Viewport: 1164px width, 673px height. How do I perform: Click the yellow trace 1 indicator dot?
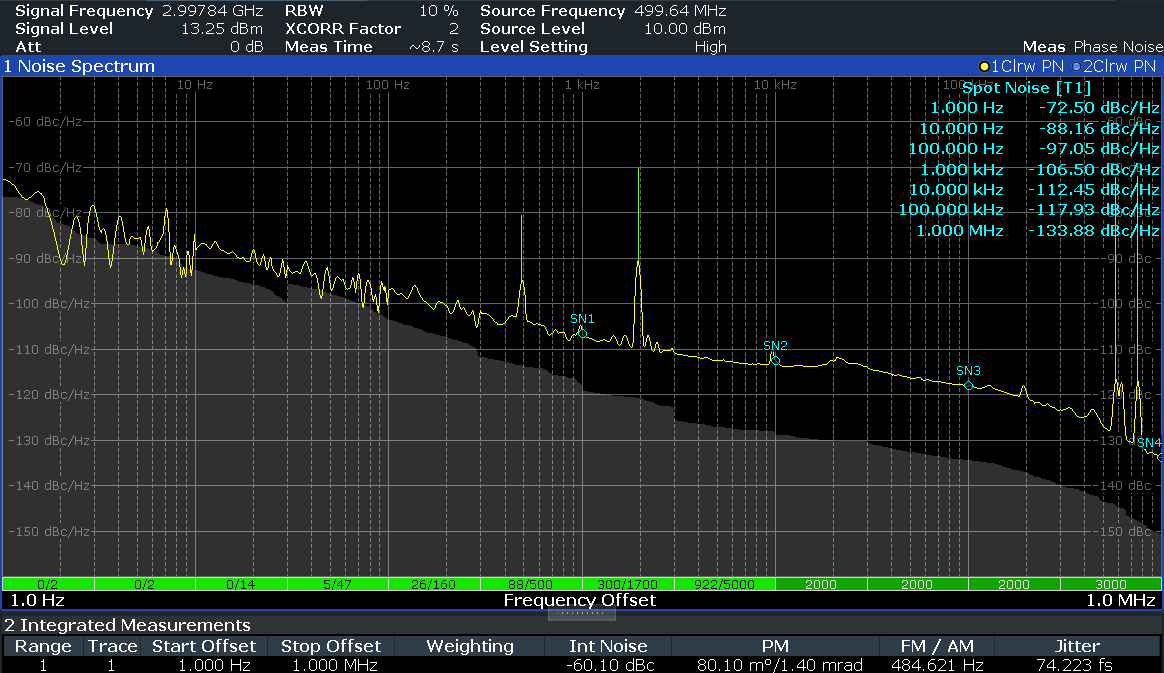tap(984, 66)
